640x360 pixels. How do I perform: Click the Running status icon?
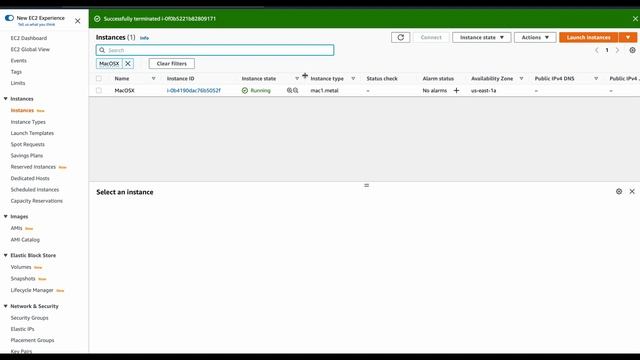click(x=244, y=91)
